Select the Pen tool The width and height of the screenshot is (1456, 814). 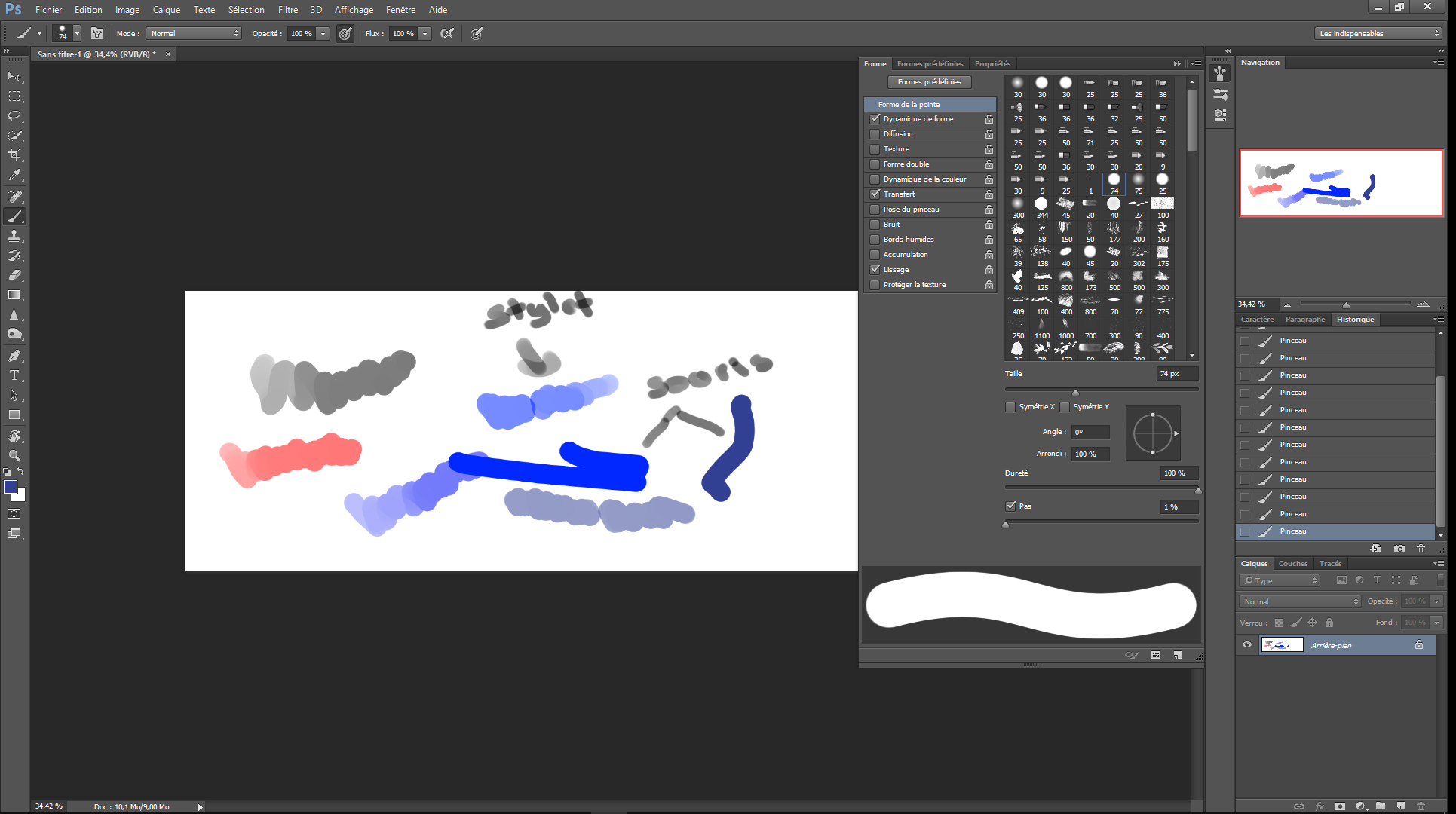14,356
